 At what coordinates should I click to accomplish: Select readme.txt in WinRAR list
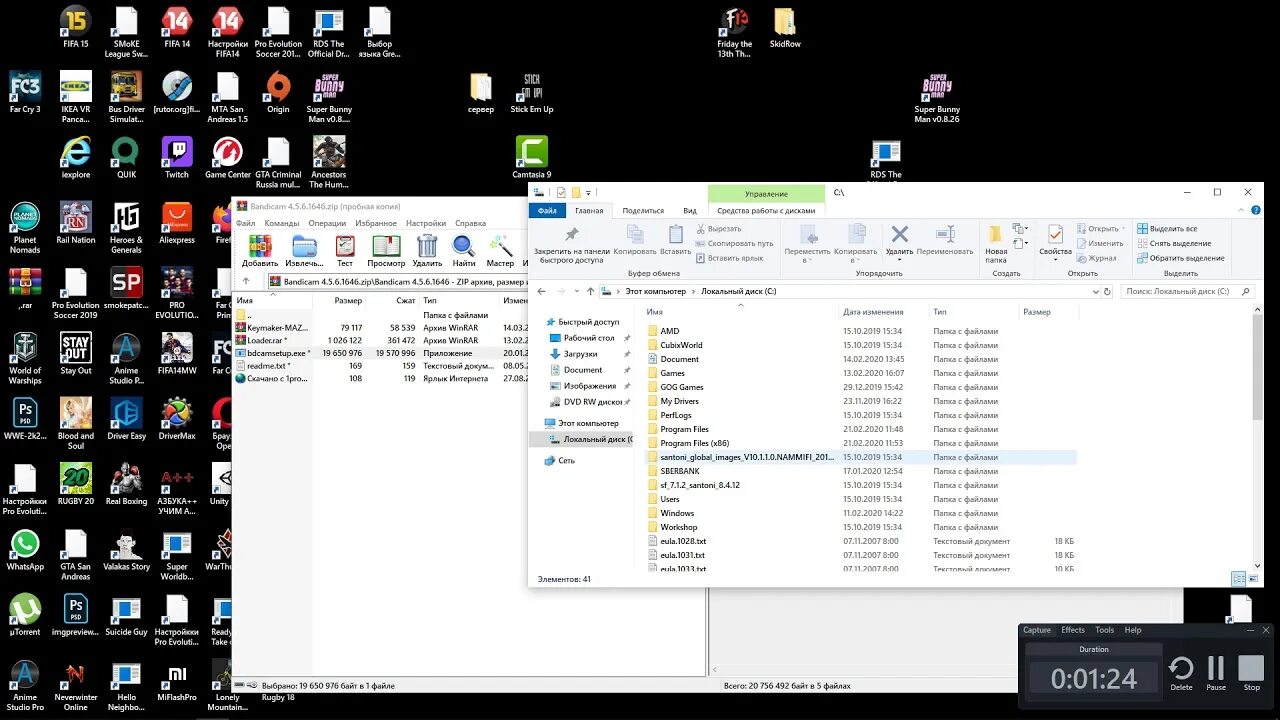[268, 366]
